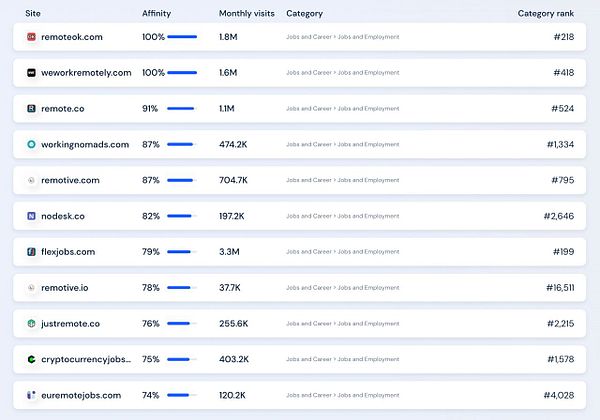This screenshot has height=420, width=600.
Task: Select the 704.7K monthly visits value
Action: point(233,180)
